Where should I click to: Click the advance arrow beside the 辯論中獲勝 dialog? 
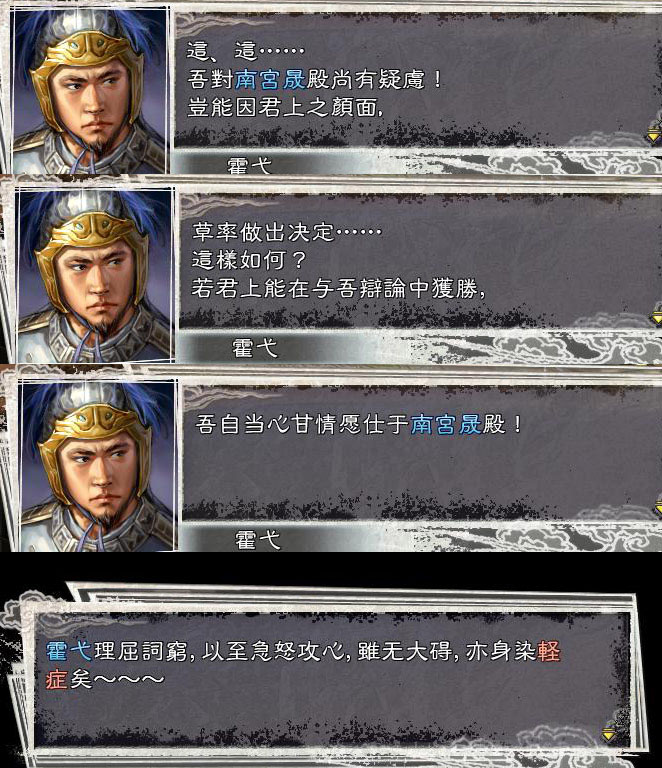tap(657, 314)
